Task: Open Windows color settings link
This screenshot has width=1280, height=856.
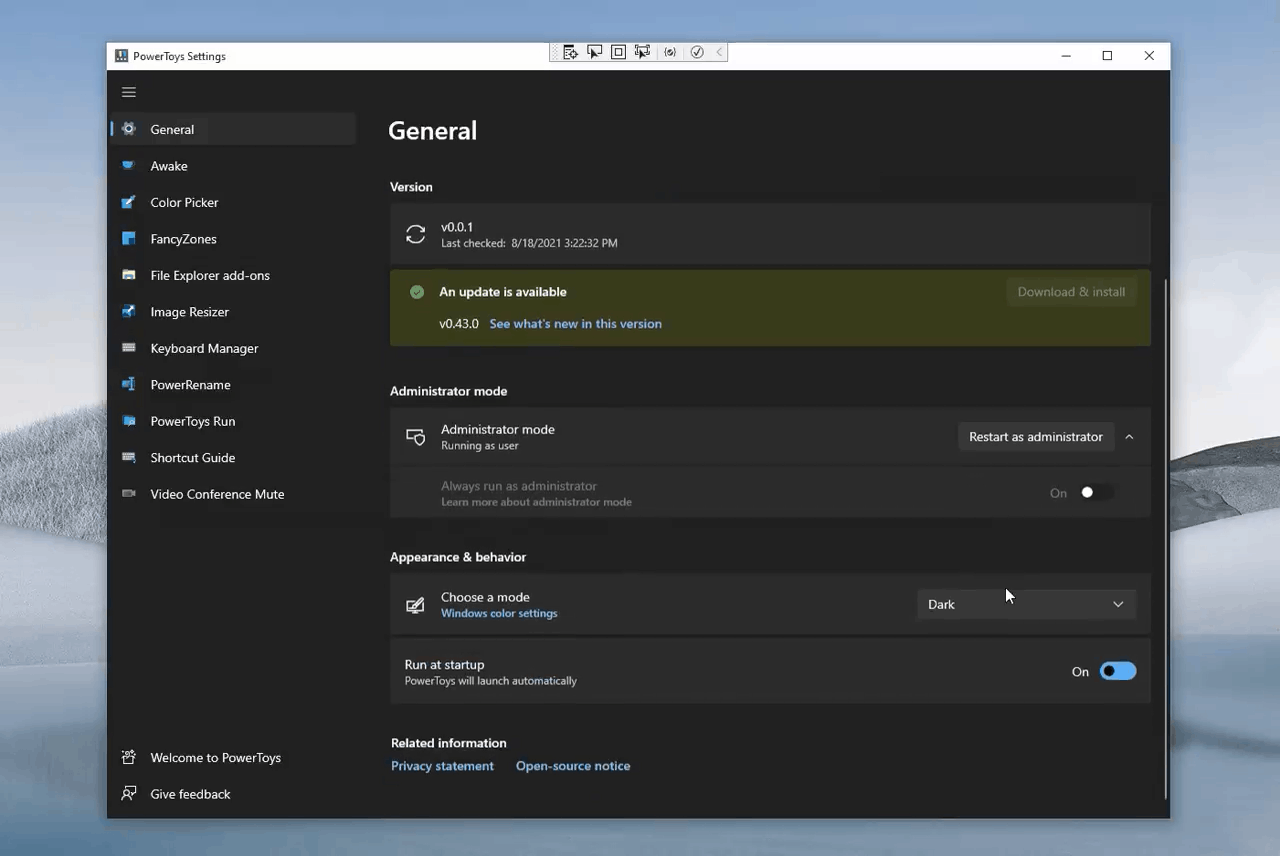Action: click(499, 613)
